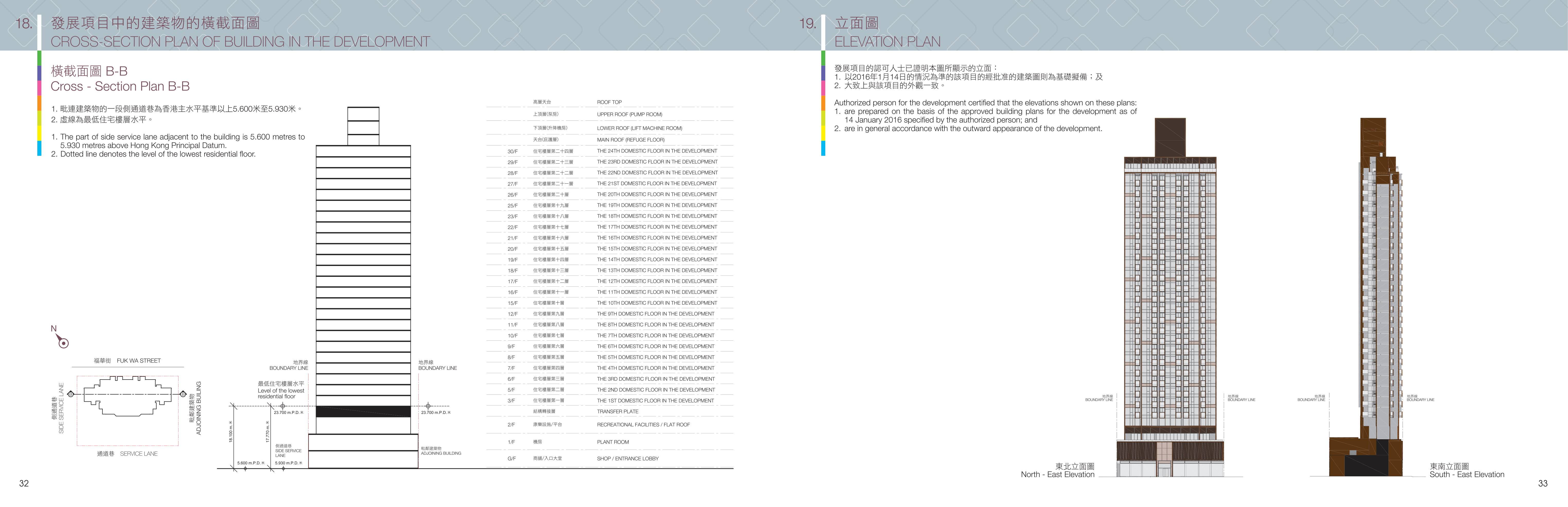The width and height of the screenshot is (1568, 507).
Task: Click the '6/F' floor label
Action: pyautogui.click(x=511, y=379)
